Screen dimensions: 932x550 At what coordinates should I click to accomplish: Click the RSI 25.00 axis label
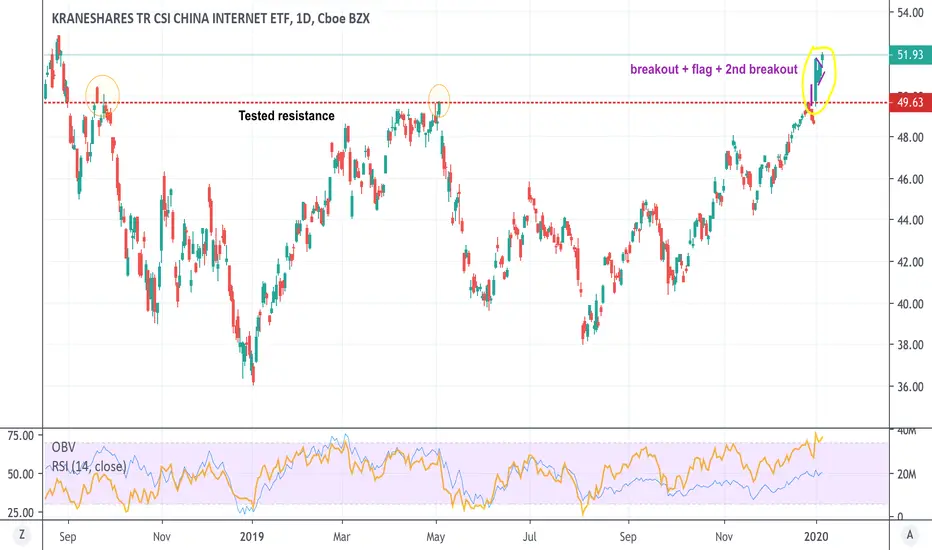coord(21,512)
